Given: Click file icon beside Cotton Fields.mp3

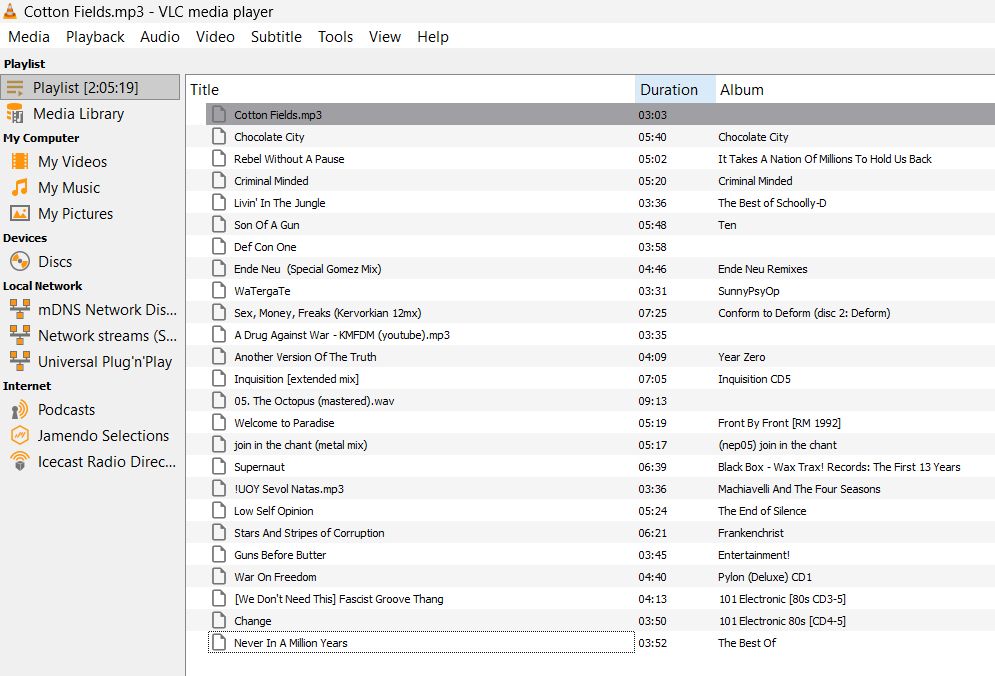Looking at the screenshot, I should tap(219, 115).
